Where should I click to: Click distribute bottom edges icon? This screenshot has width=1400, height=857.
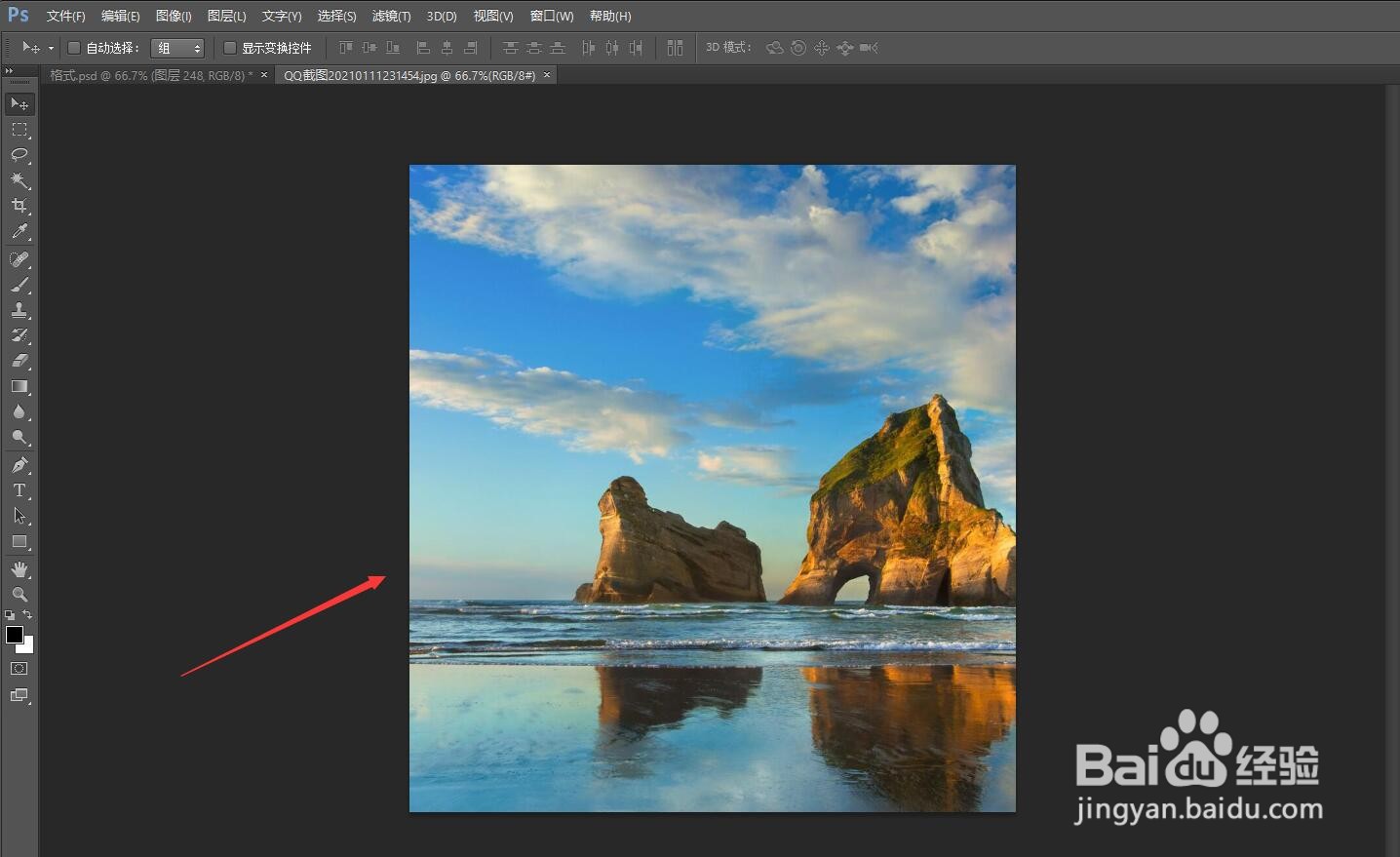pos(557,48)
